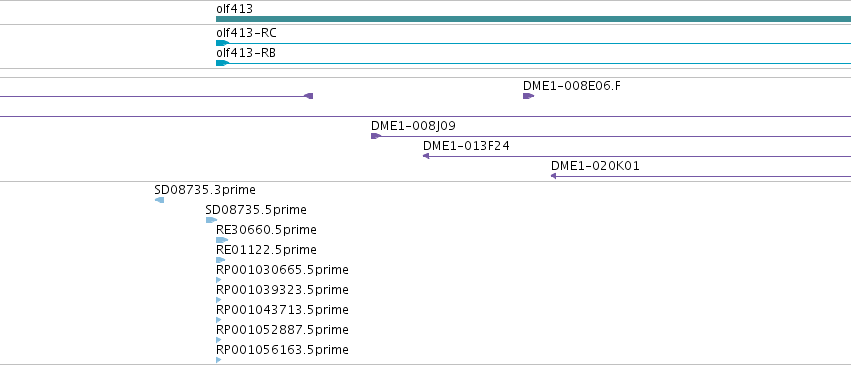The height and width of the screenshot is (365, 851).
Task: Click the RE30660.5prime EST arrow
Action: click(222, 240)
